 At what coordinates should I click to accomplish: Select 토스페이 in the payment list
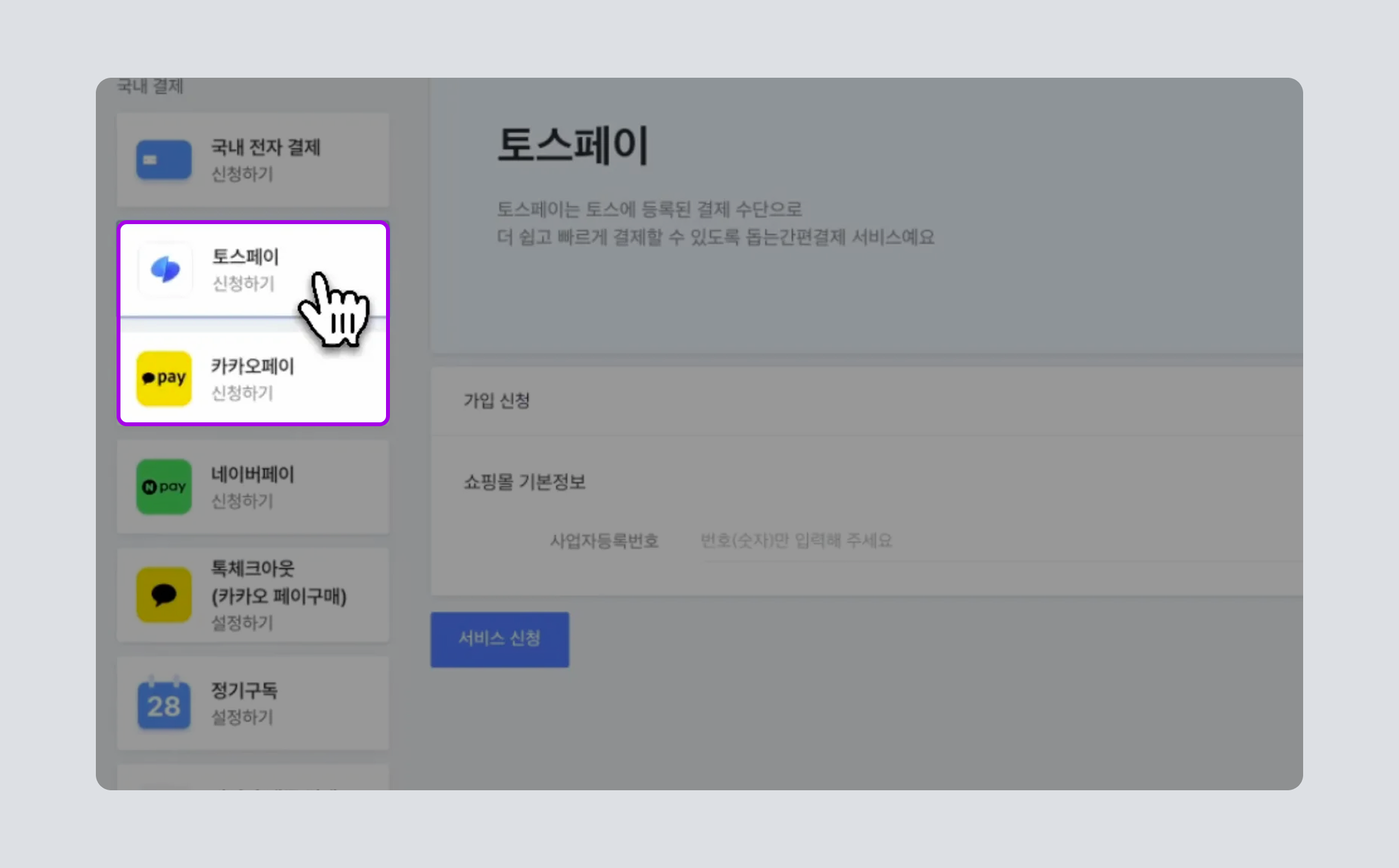point(253,269)
